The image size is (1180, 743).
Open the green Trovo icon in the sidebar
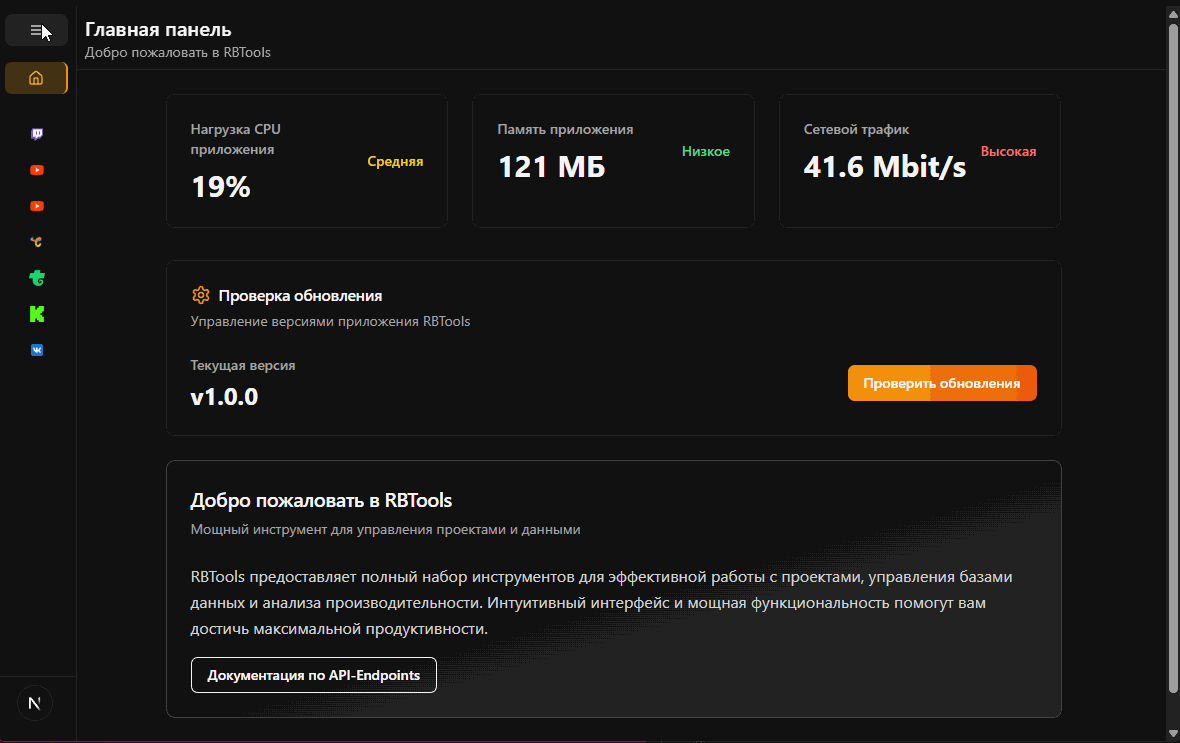[37, 278]
